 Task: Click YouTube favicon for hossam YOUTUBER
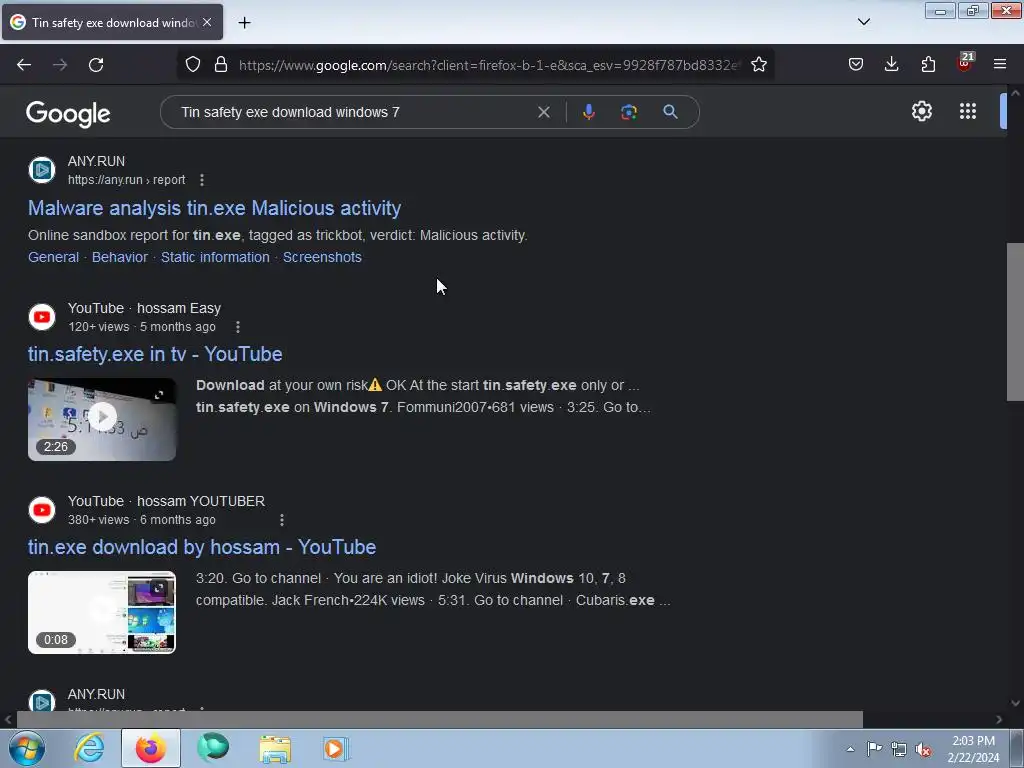pyautogui.click(x=42, y=510)
